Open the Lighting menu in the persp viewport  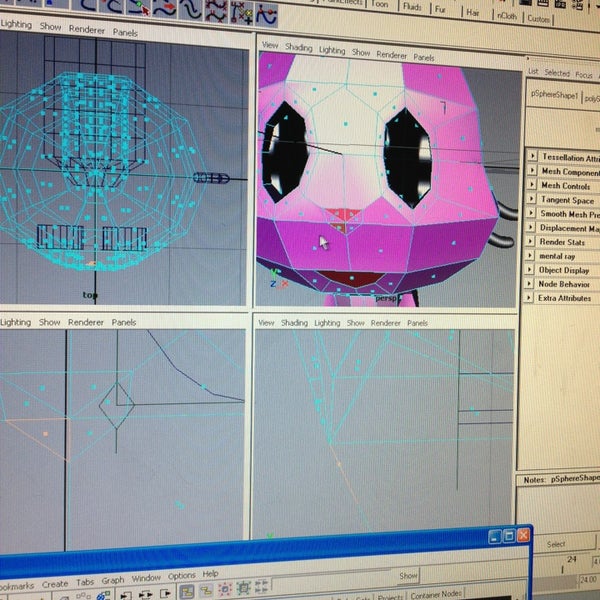point(332,50)
